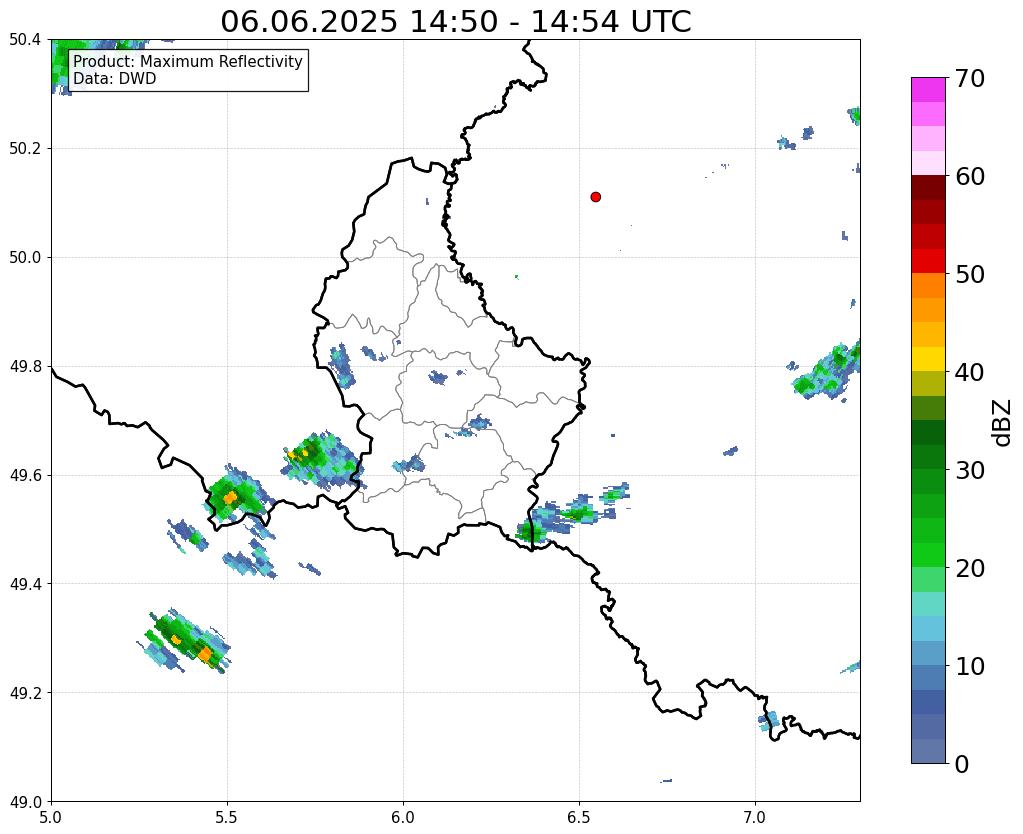1023x834 pixels.
Task: Click the 5.0 longitude axis label
Action: pyautogui.click(x=51, y=817)
